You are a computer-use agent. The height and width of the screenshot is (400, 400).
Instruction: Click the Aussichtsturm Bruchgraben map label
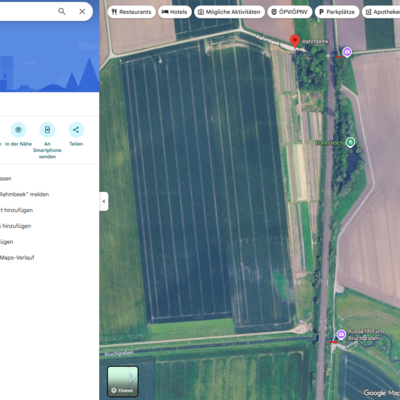365,335
